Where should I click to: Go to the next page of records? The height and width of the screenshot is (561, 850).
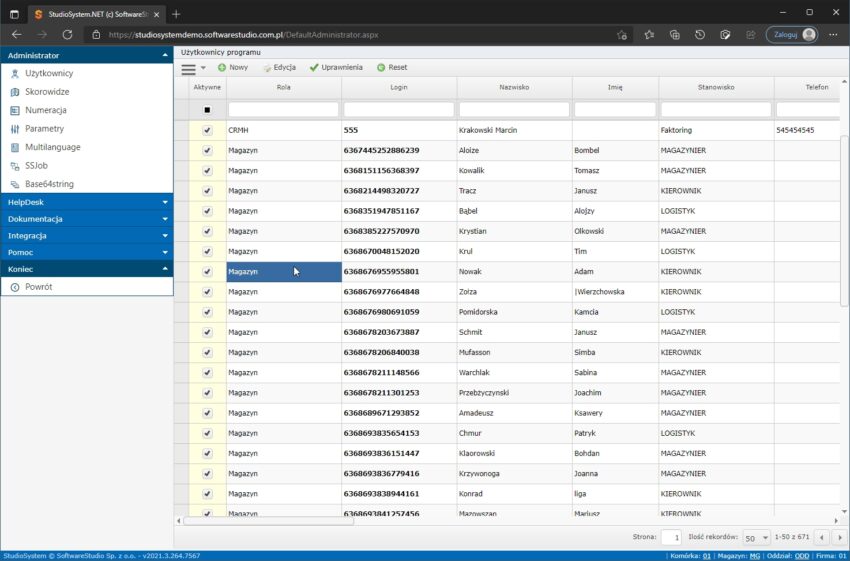coord(838,538)
